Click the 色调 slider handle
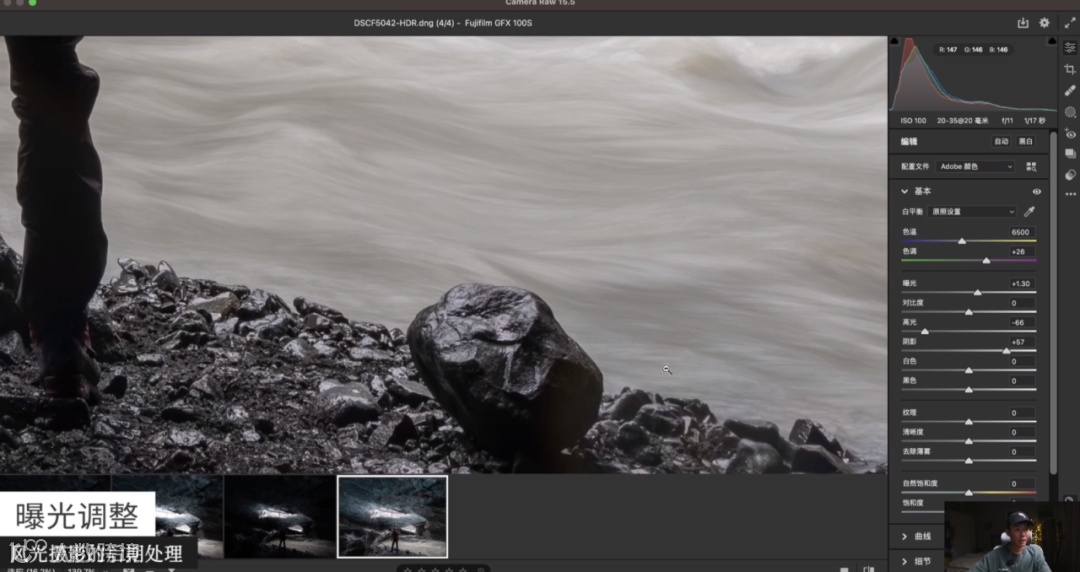Image resolution: width=1080 pixels, height=572 pixels. [986, 261]
